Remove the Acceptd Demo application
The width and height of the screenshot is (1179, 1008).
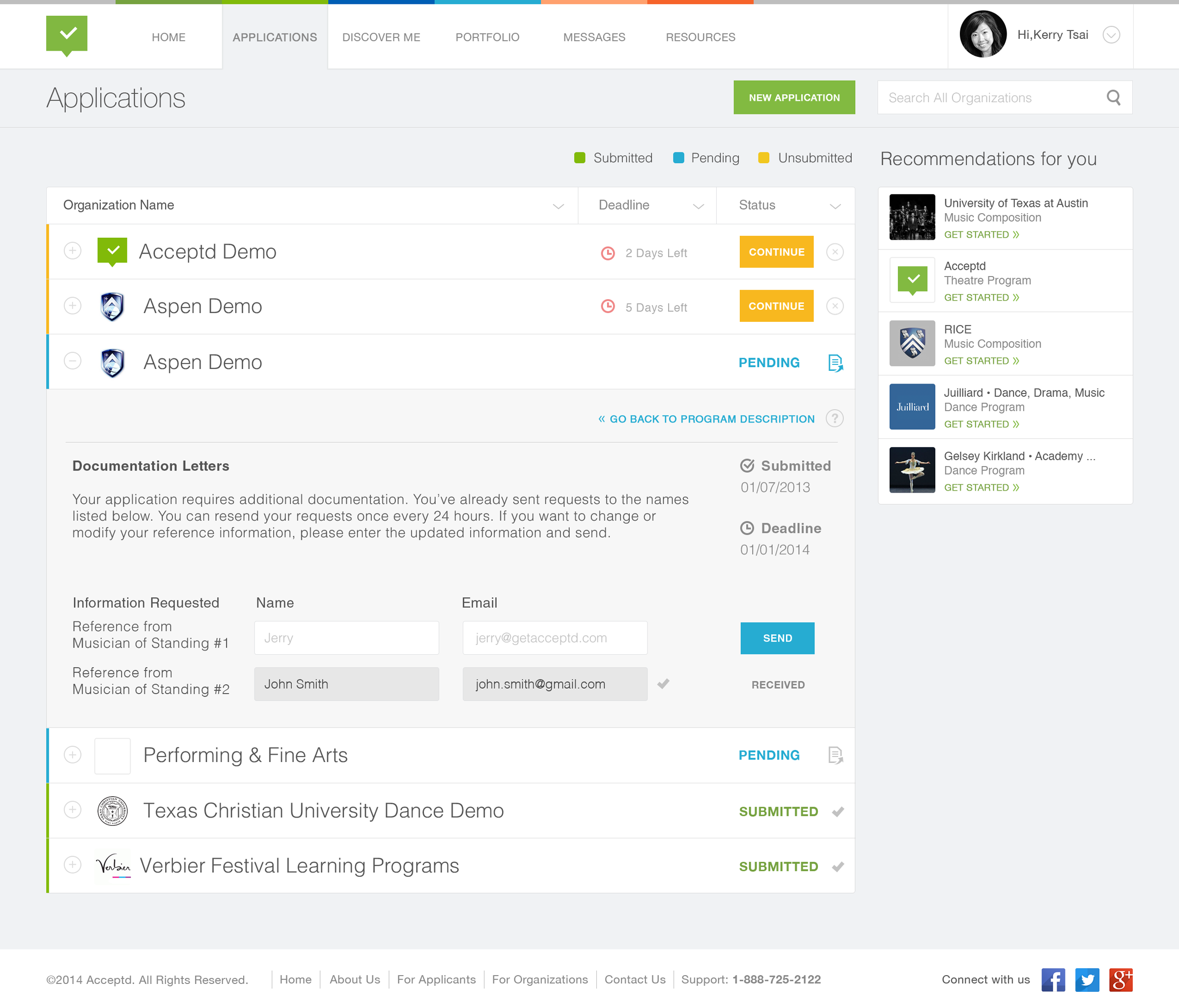tap(835, 252)
